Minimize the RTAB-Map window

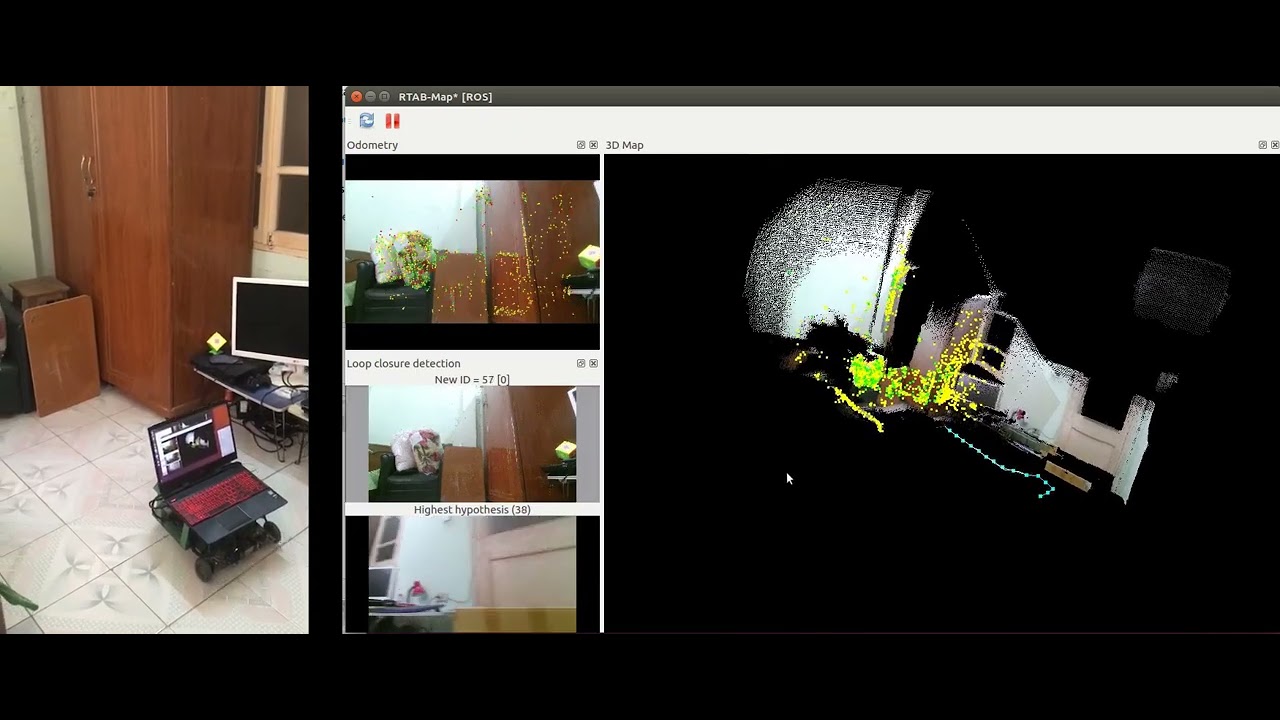click(370, 97)
